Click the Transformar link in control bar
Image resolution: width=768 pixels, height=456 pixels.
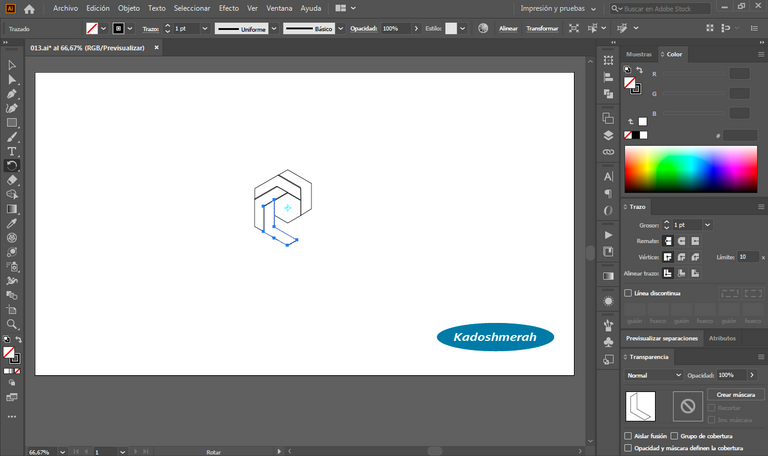coord(542,28)
